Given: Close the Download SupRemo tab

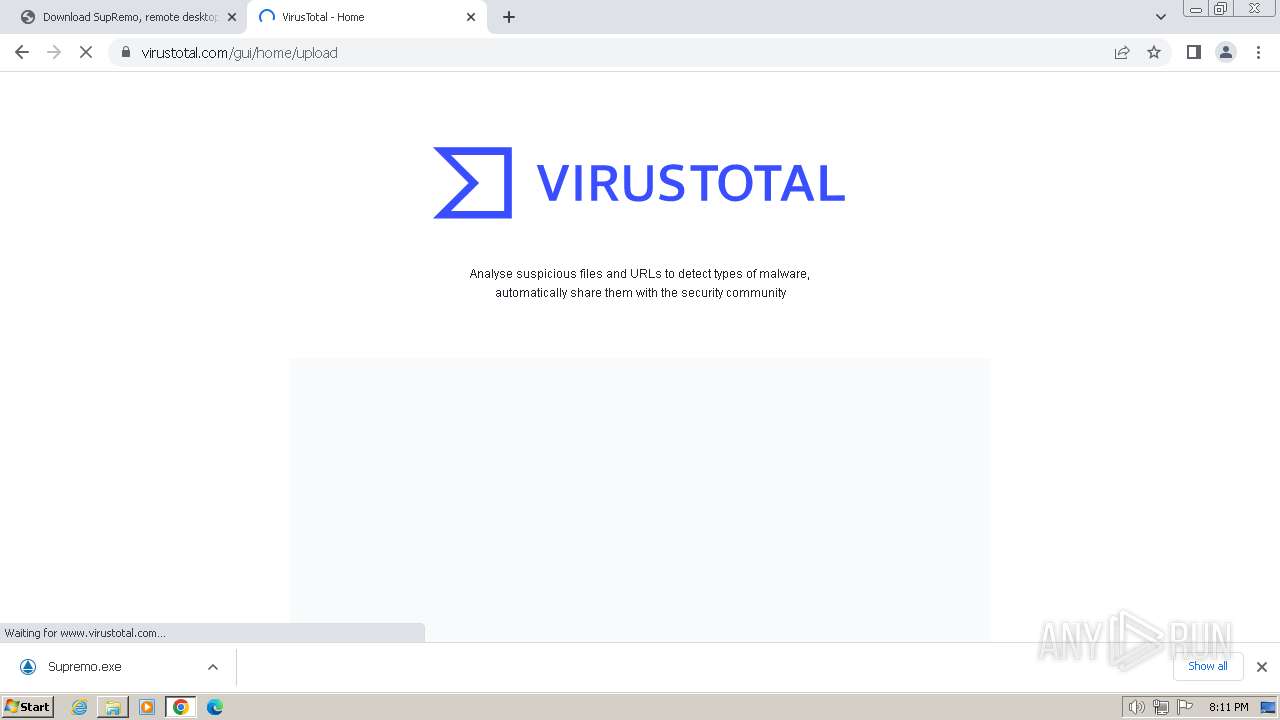Looking at the screenshot, I should [232, 17].
